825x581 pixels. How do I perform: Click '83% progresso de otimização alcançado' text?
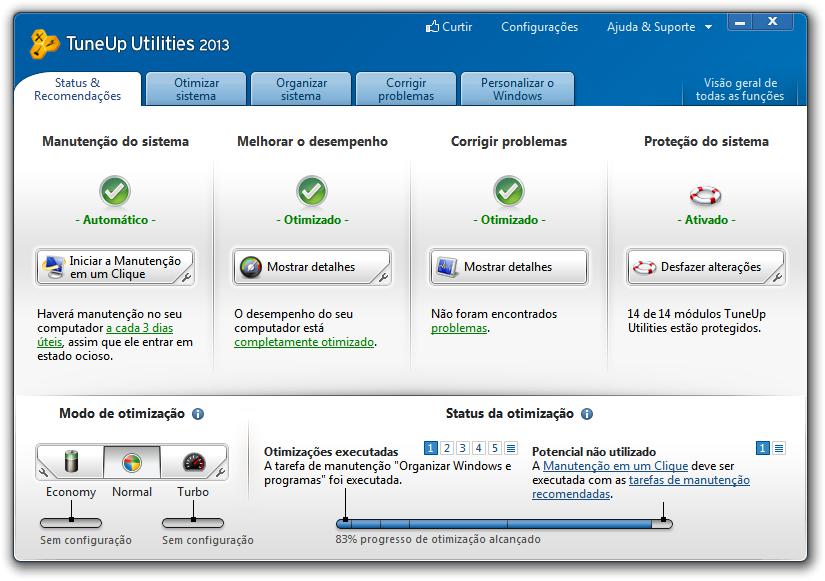438,539
